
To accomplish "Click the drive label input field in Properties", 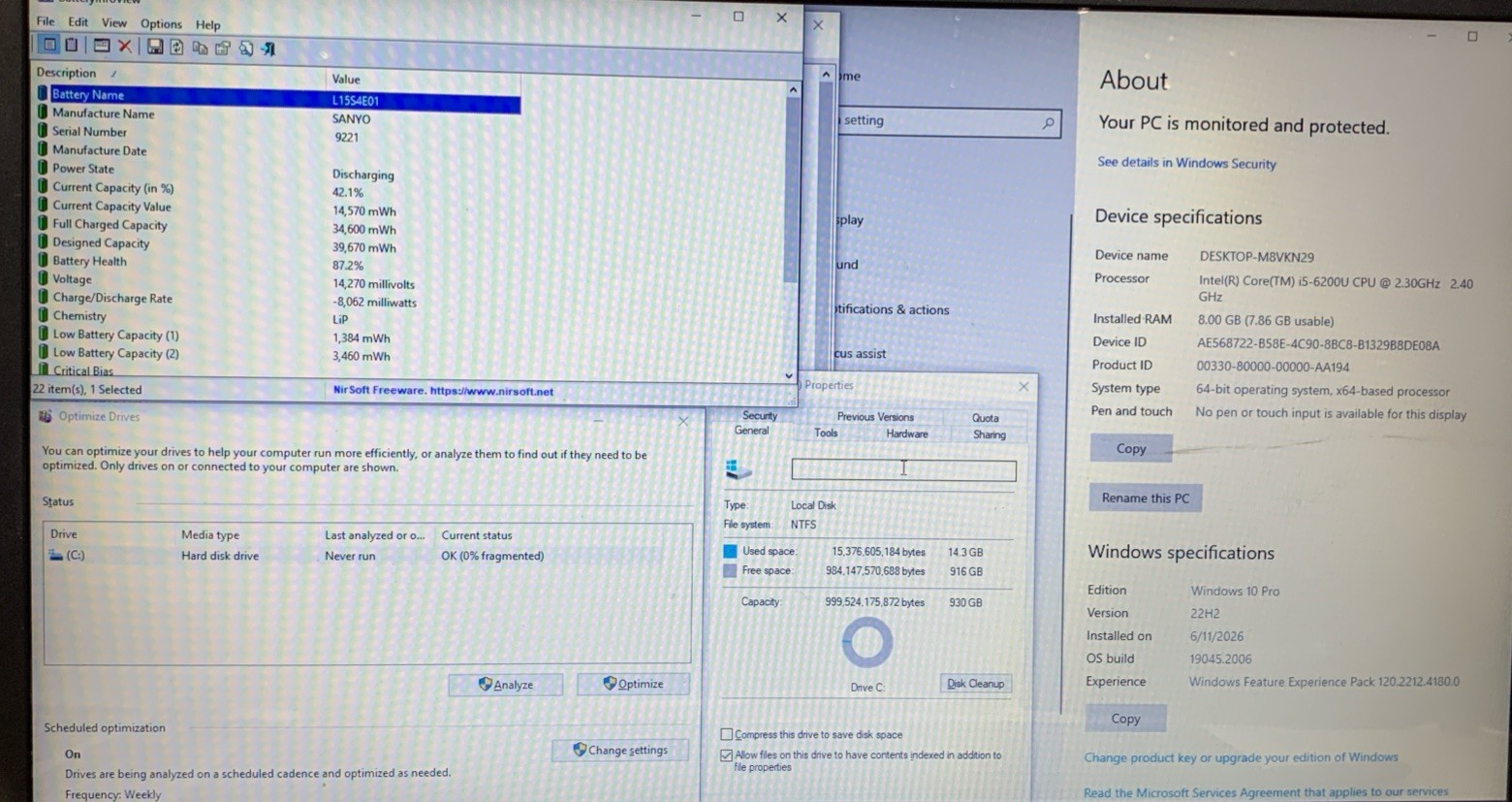I will click(x=903, y=469).
